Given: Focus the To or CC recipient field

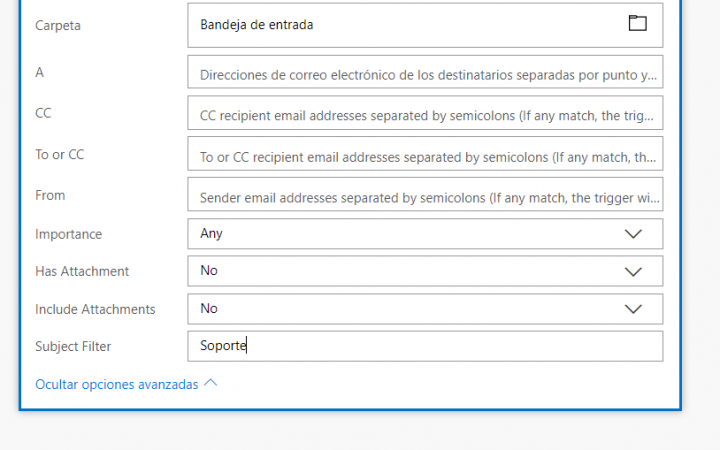Looking at the screenshot, I should coord(425,153).
